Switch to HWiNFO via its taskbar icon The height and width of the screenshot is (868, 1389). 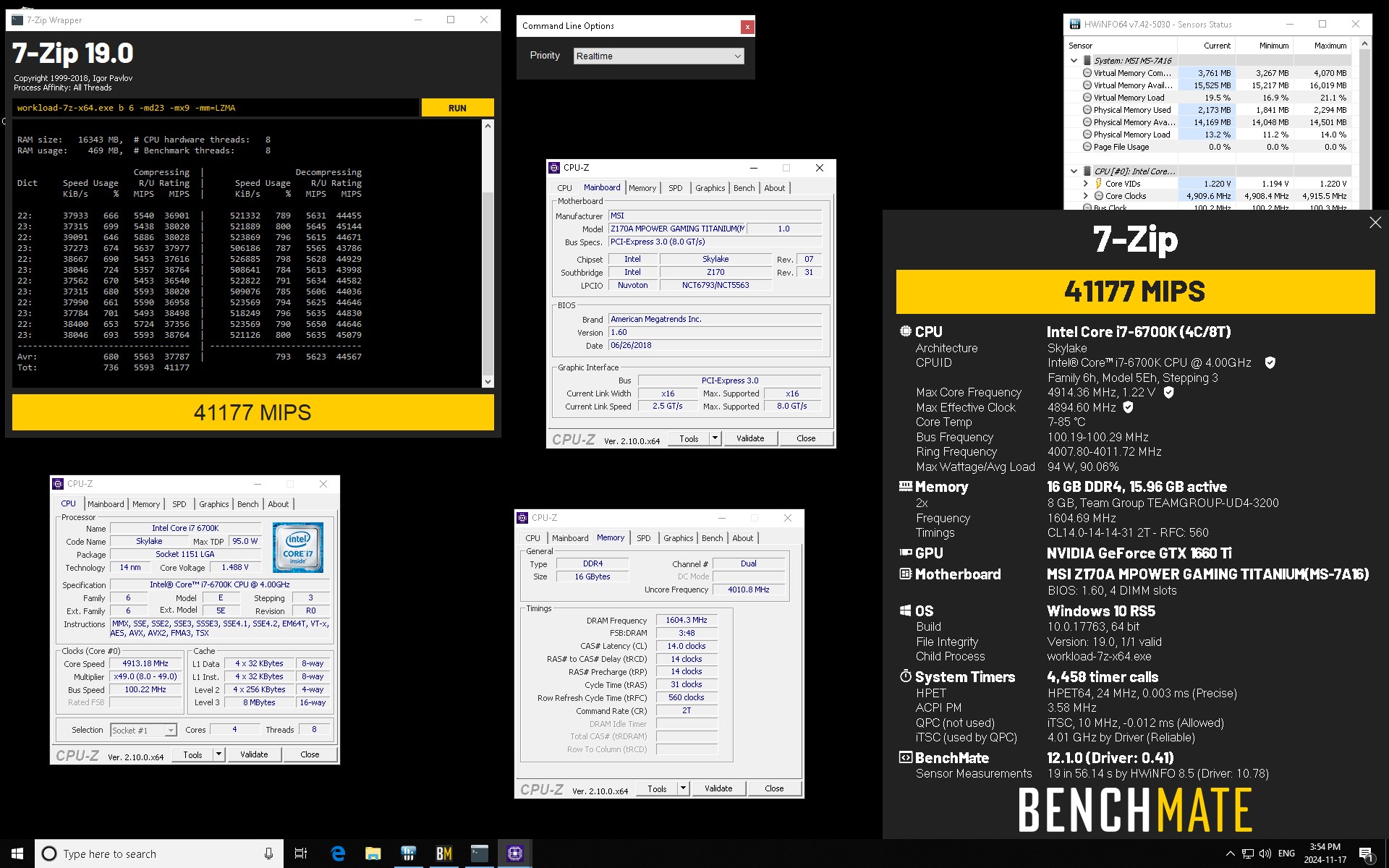coord(408,854)
